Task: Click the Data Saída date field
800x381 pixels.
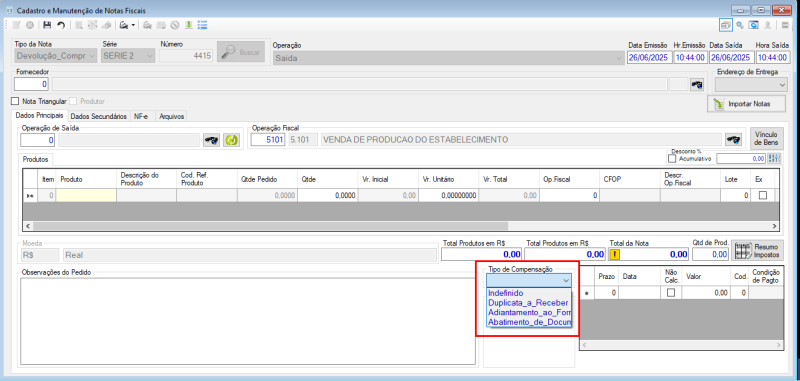Action: point(731,57)
